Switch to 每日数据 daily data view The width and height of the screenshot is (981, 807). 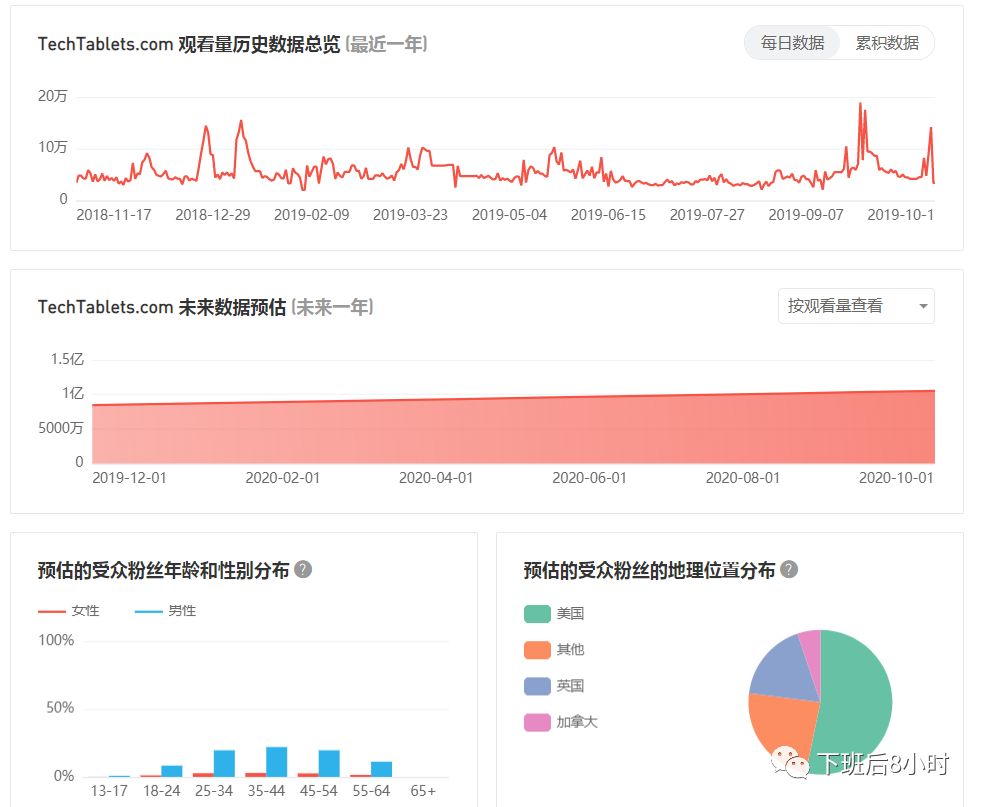pos(792,43)
